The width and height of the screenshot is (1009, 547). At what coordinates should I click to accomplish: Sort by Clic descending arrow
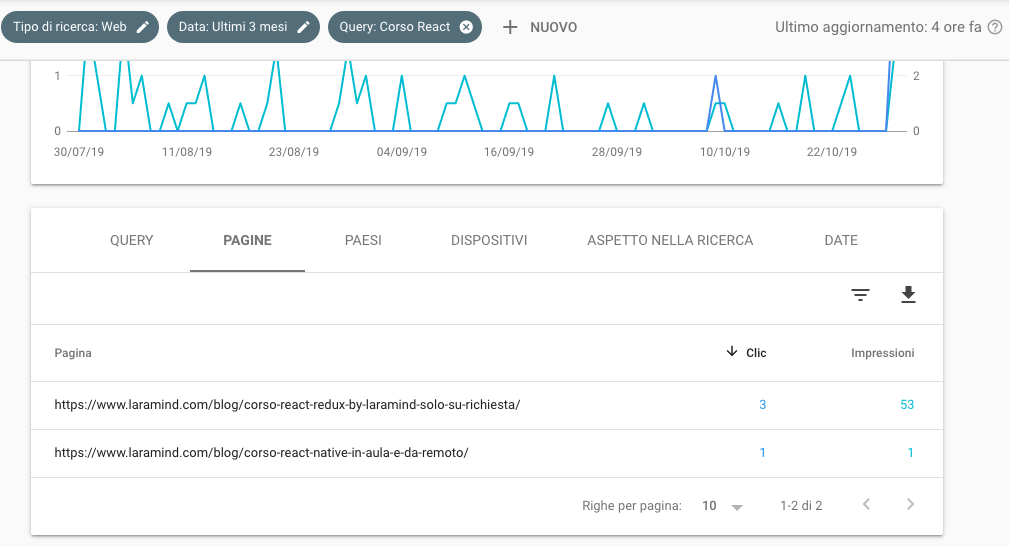[x=732, y=351]
